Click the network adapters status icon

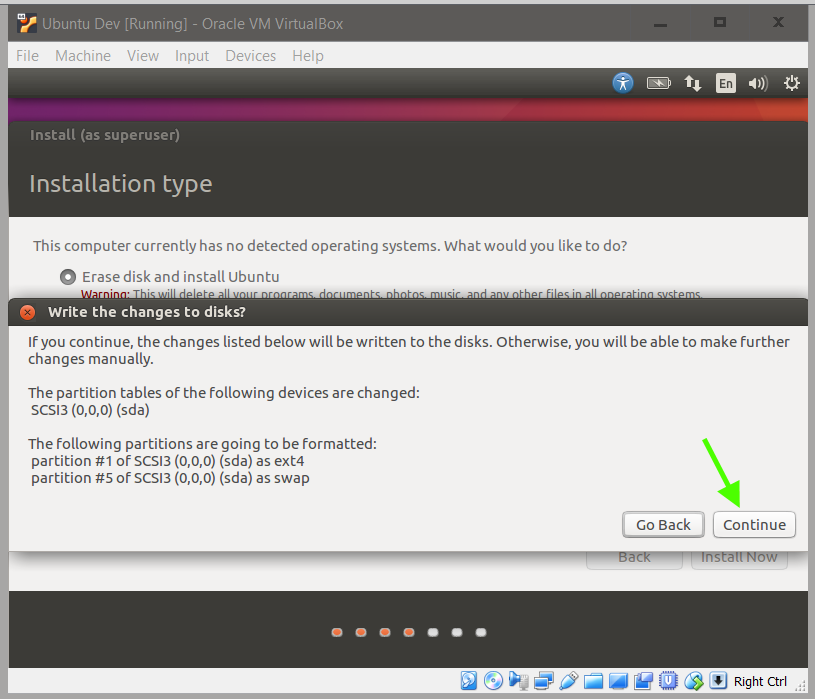pos(544,681)
